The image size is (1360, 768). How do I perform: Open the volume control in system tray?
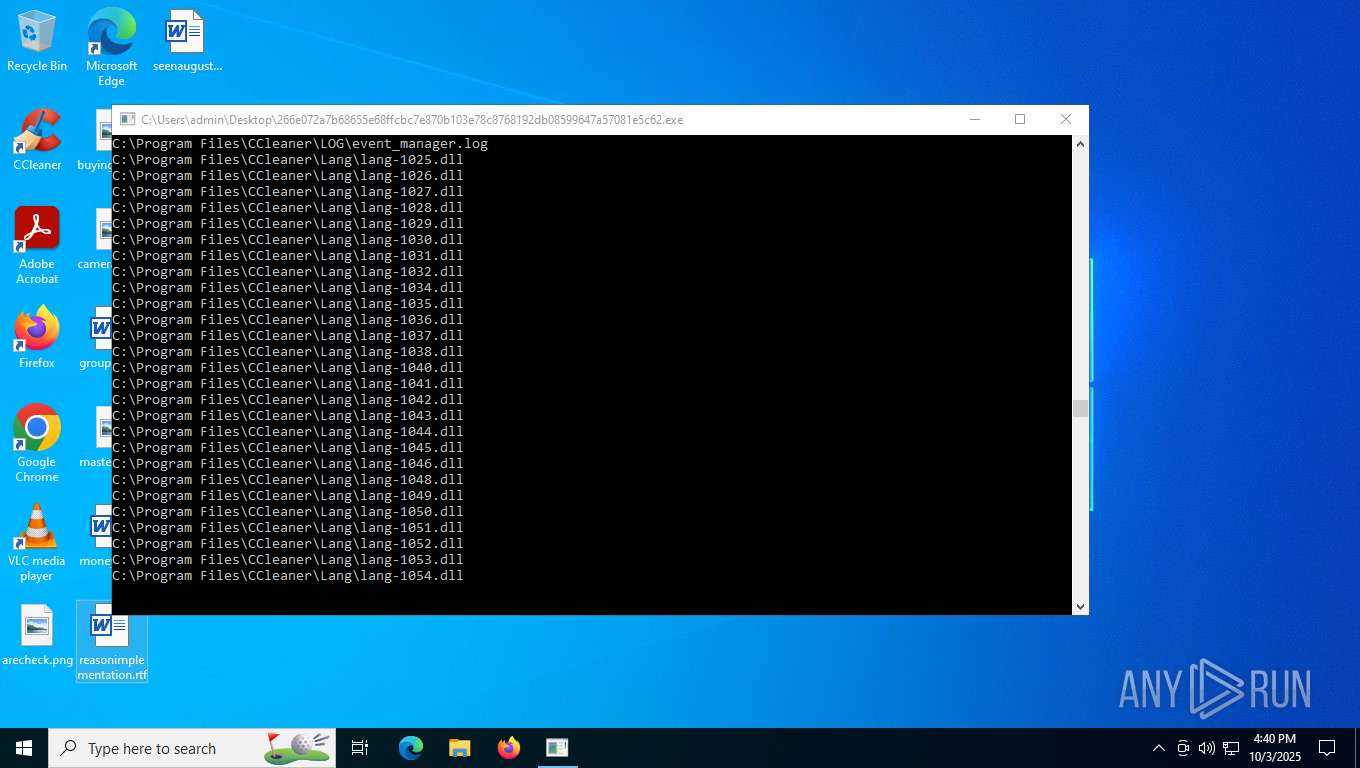click(x=1206, y=748)
